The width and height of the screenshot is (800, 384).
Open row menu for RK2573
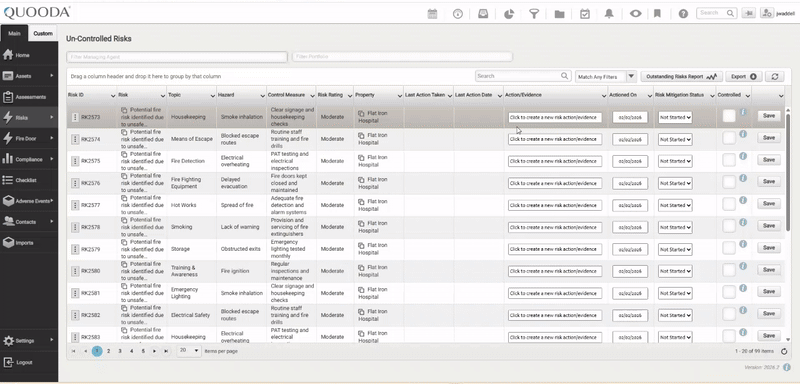coord(75,117)
